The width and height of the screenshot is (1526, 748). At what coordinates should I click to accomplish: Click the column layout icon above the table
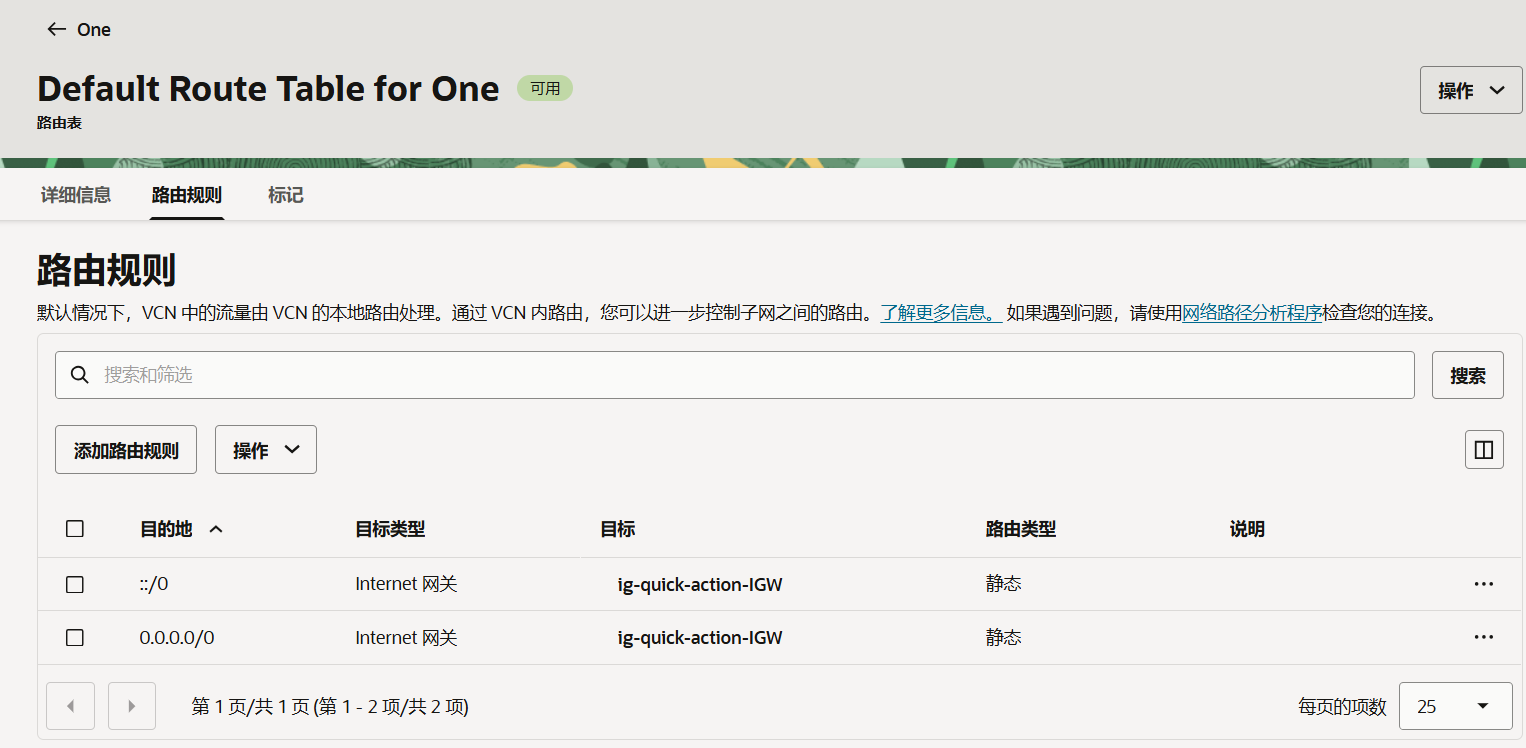1484,450
